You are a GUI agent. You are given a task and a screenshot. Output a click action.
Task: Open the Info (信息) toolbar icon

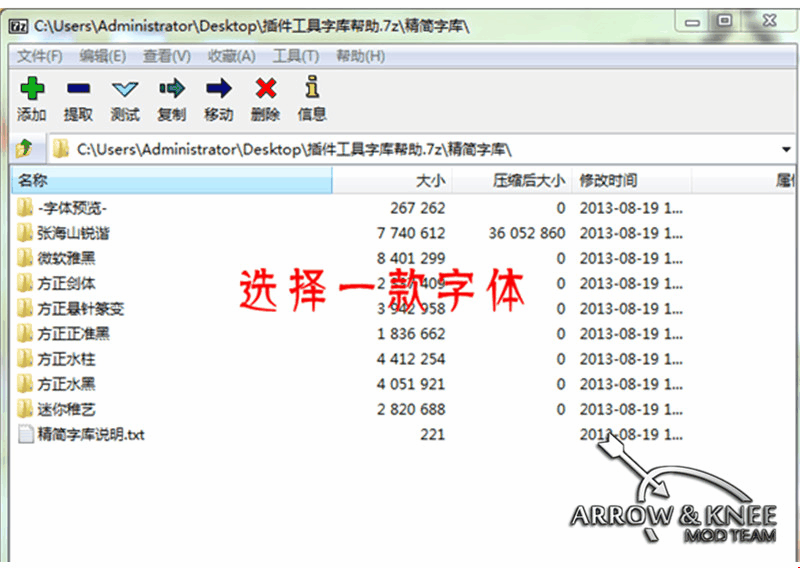(x=312, y=87)
